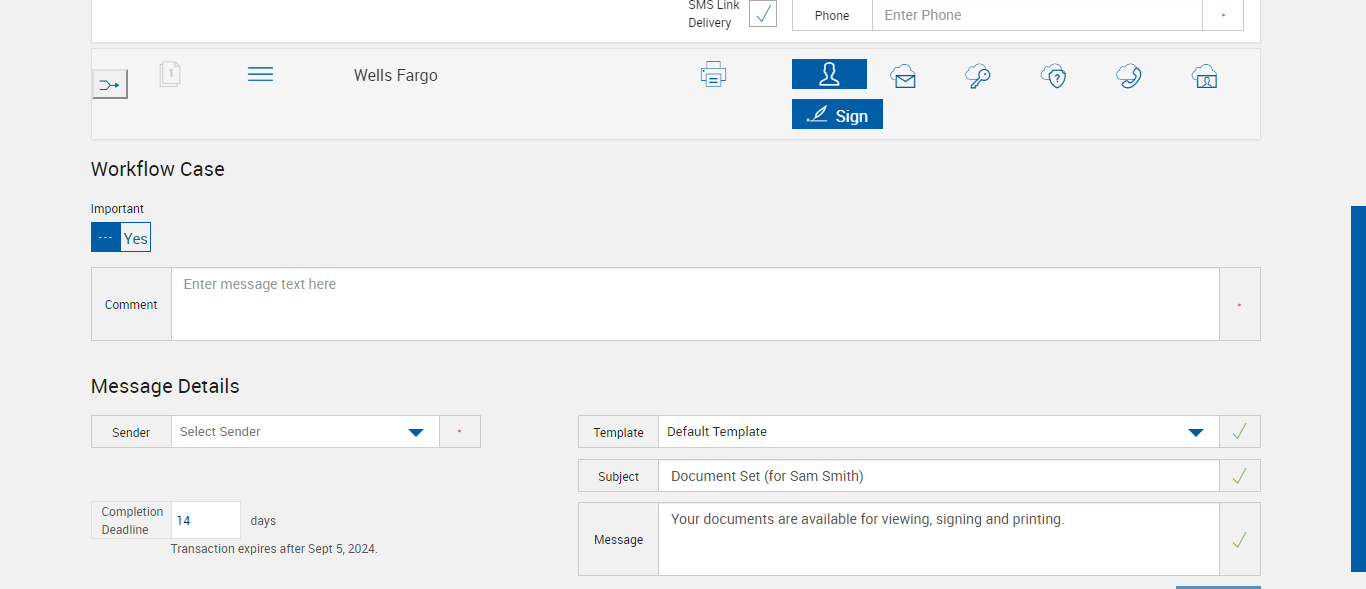Focus the Subject field text

(938, 476)
